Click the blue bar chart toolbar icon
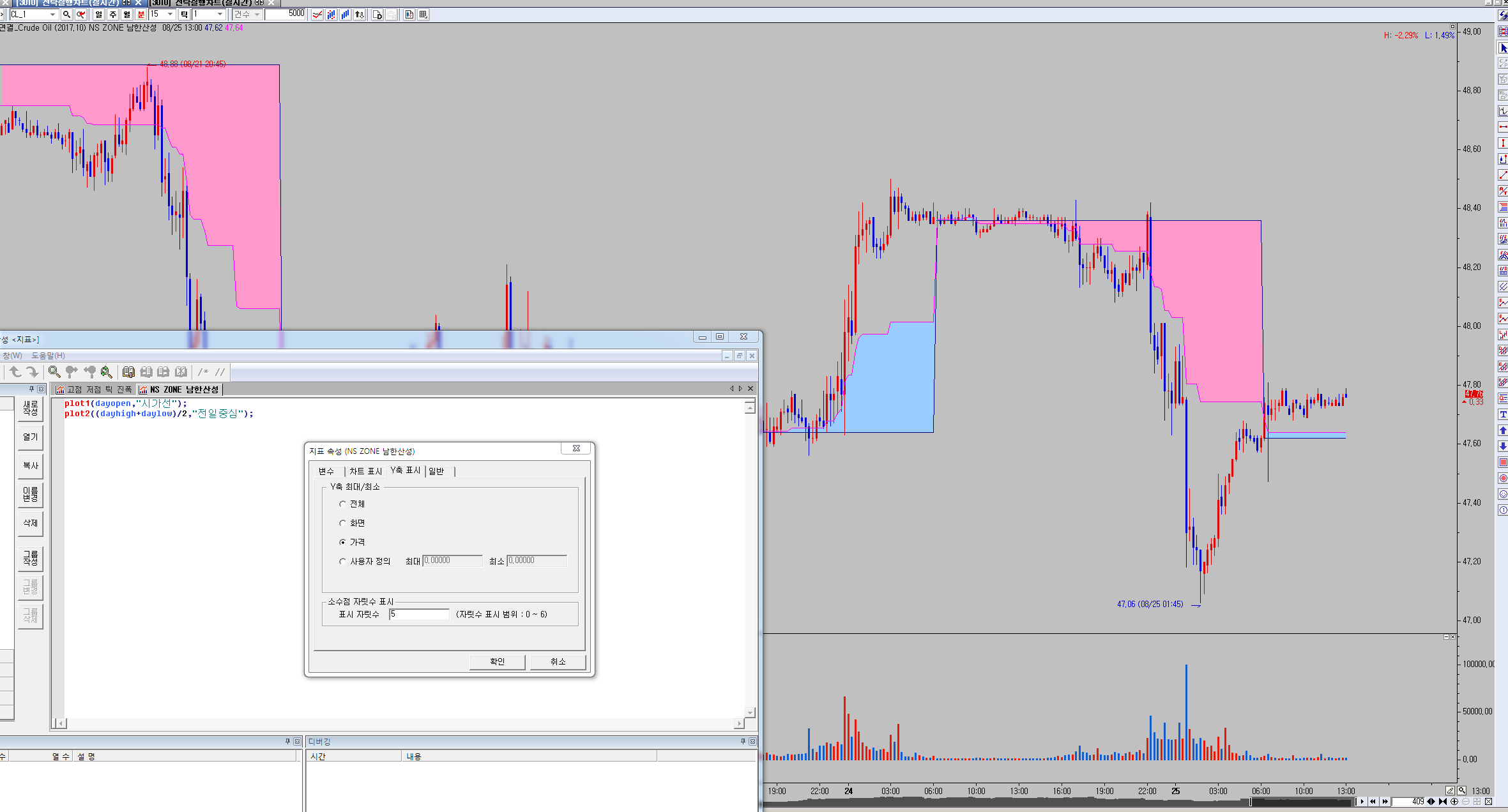Screen dimensions: 1508x812 pos(346,14)
